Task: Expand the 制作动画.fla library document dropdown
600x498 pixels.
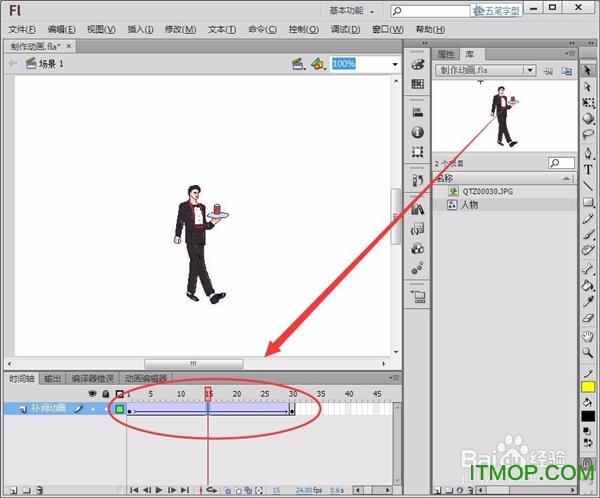Action: coord(530,71)
